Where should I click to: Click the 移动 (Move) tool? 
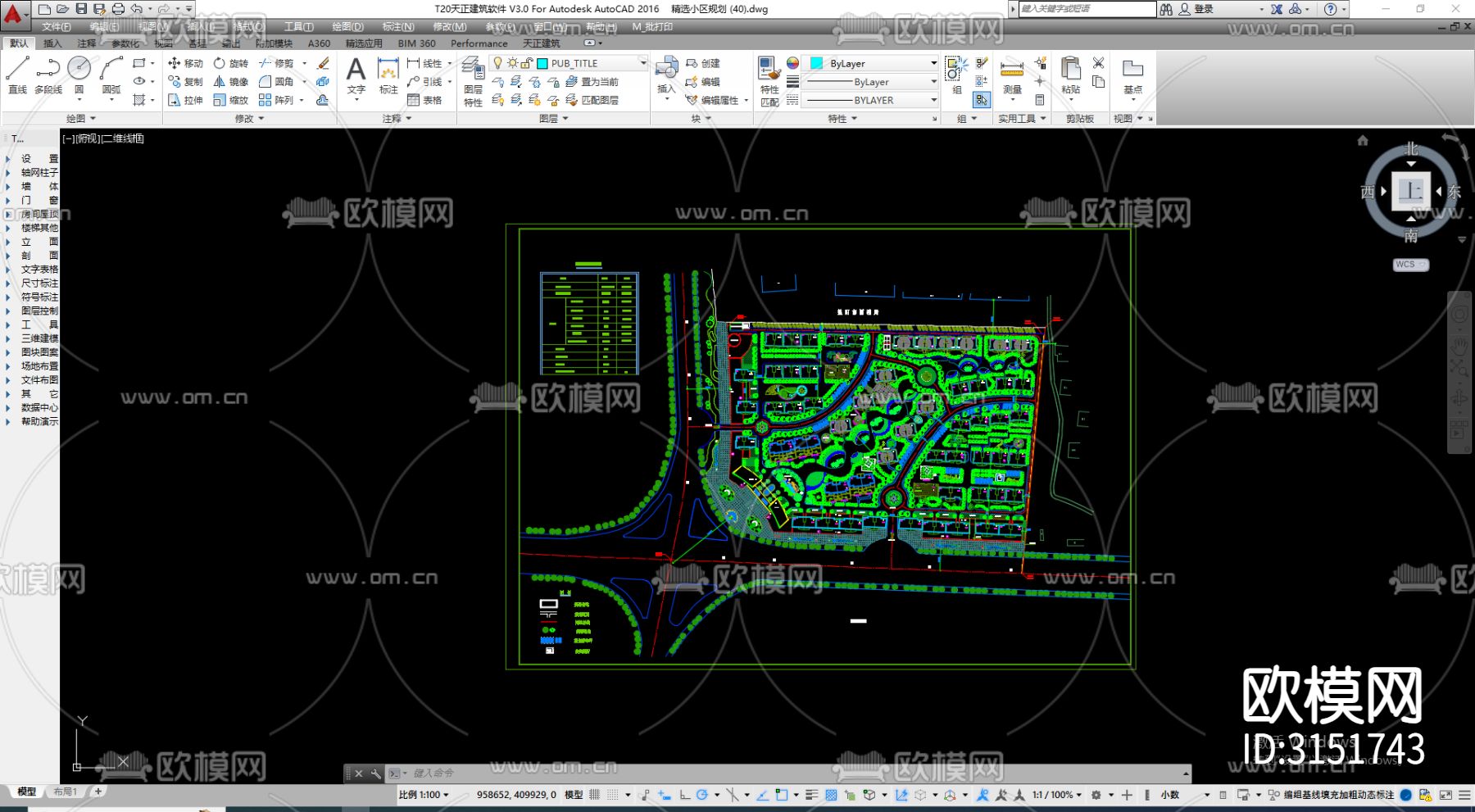click(x=185, y=63)
